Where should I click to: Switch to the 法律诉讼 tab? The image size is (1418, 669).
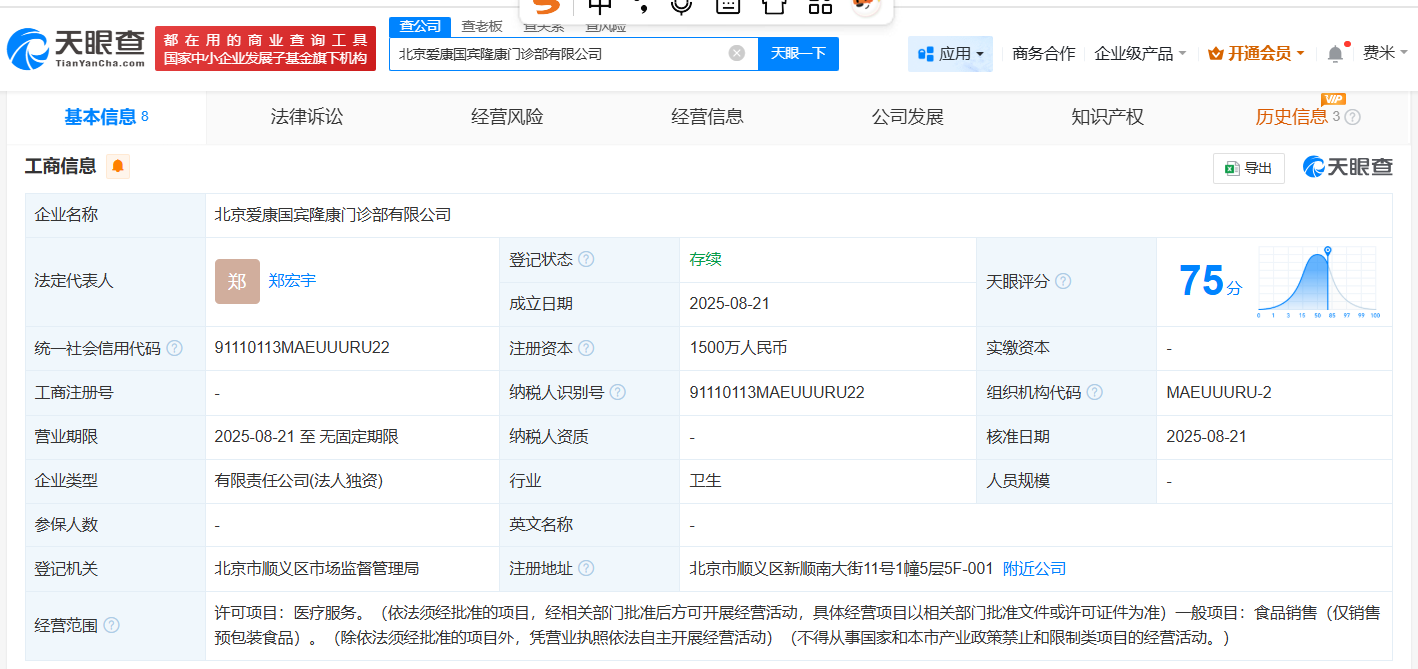pos(306,117)
